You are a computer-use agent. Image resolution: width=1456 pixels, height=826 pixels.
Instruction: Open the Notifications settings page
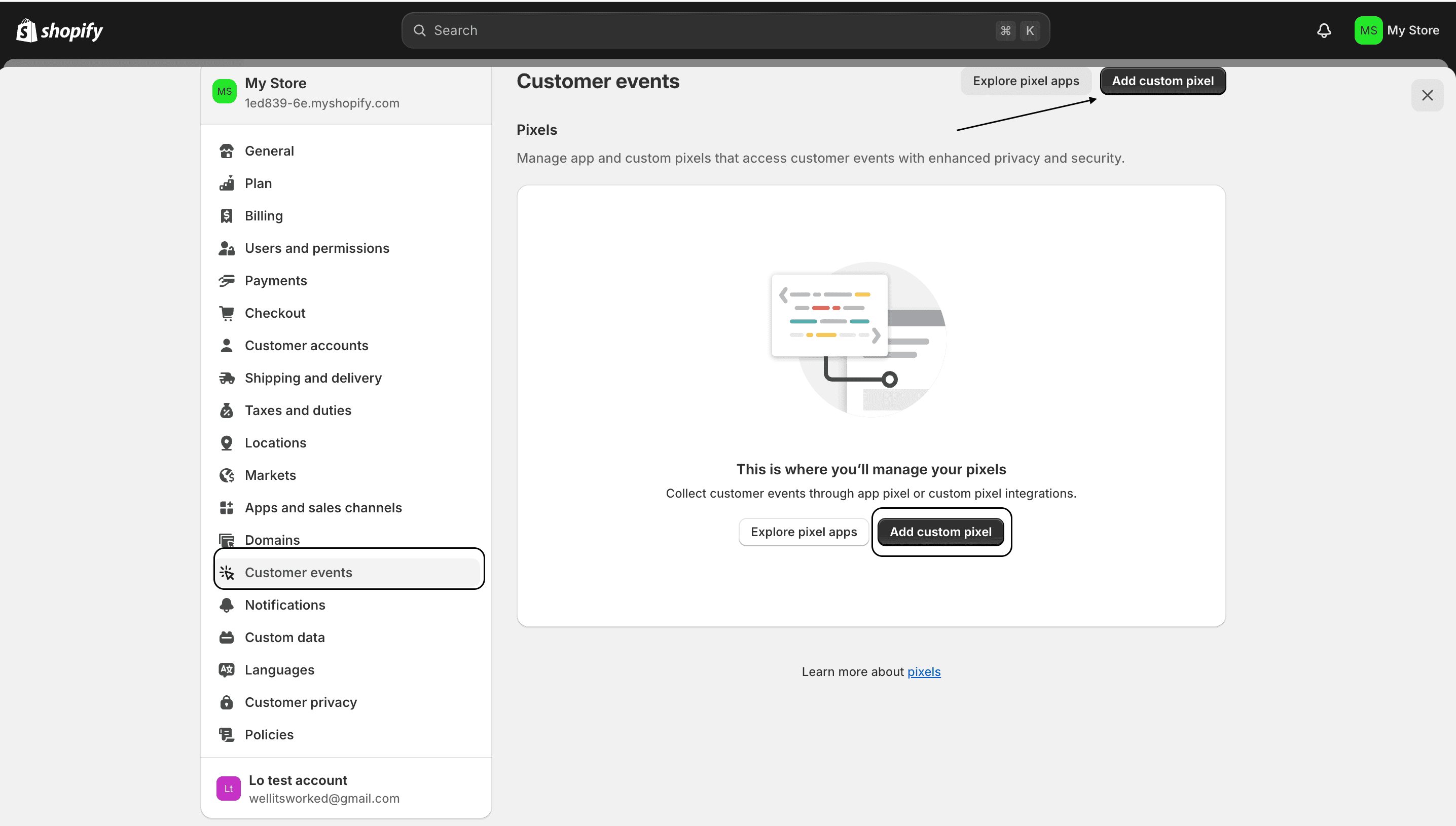pyautogui.click(x=285, y=606)
